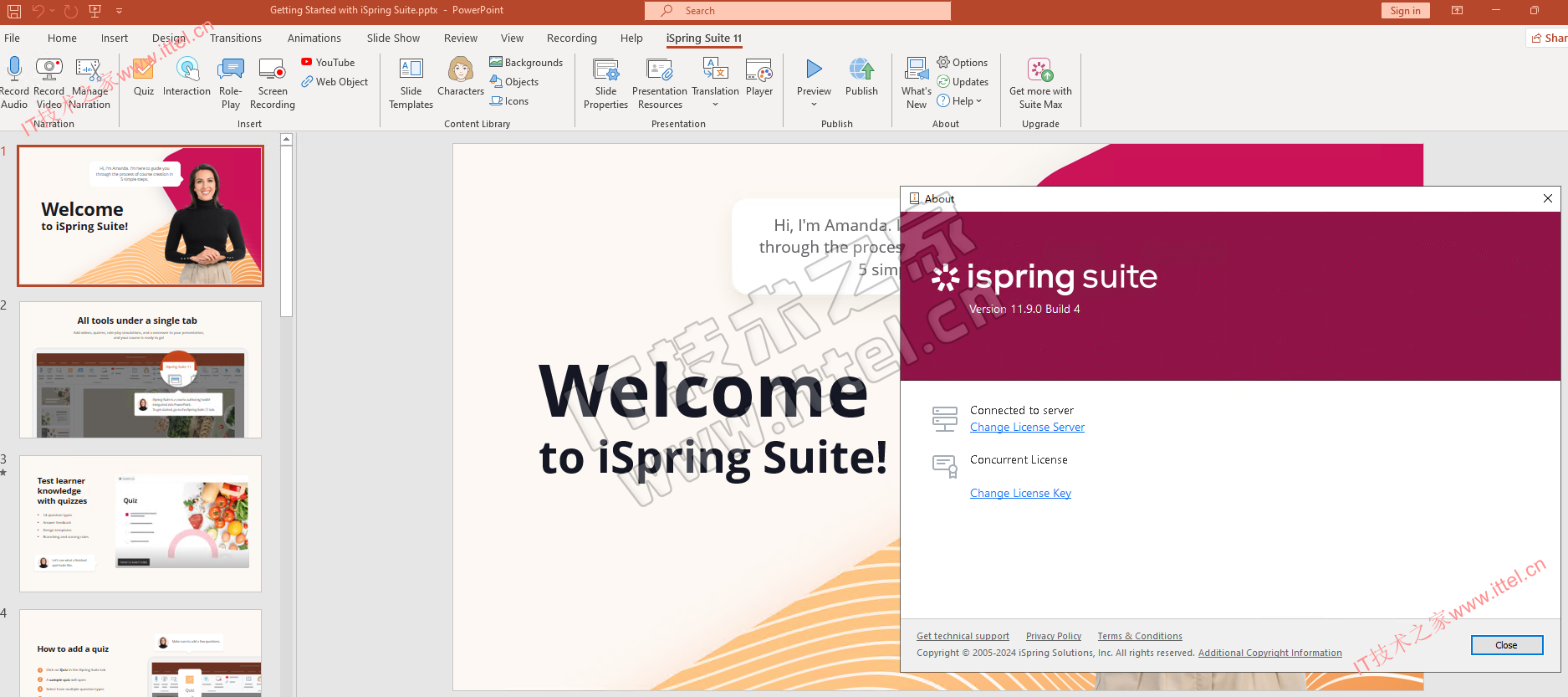Insert an Interaction
This screenshot has height=697, width=1568.
[186, 77]
